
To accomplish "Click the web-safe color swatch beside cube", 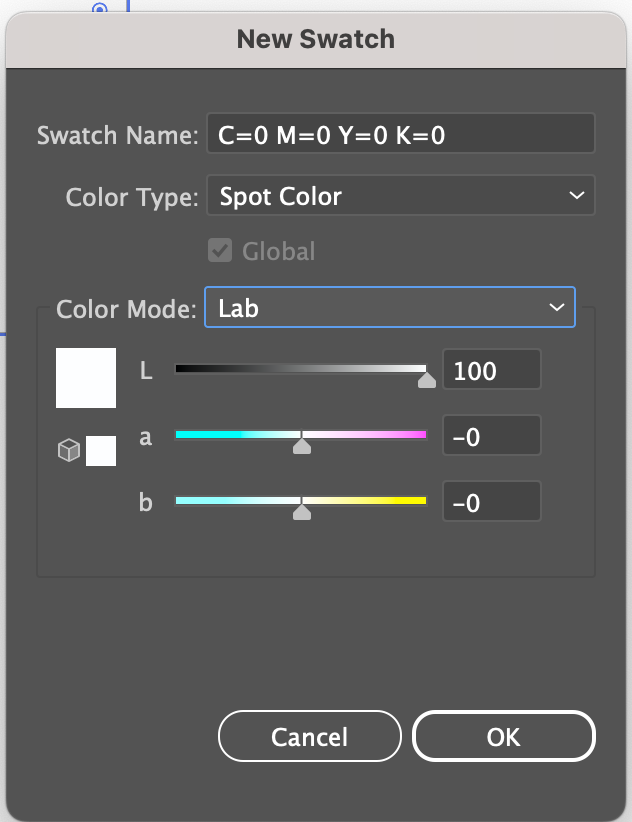I will point(101,451).
